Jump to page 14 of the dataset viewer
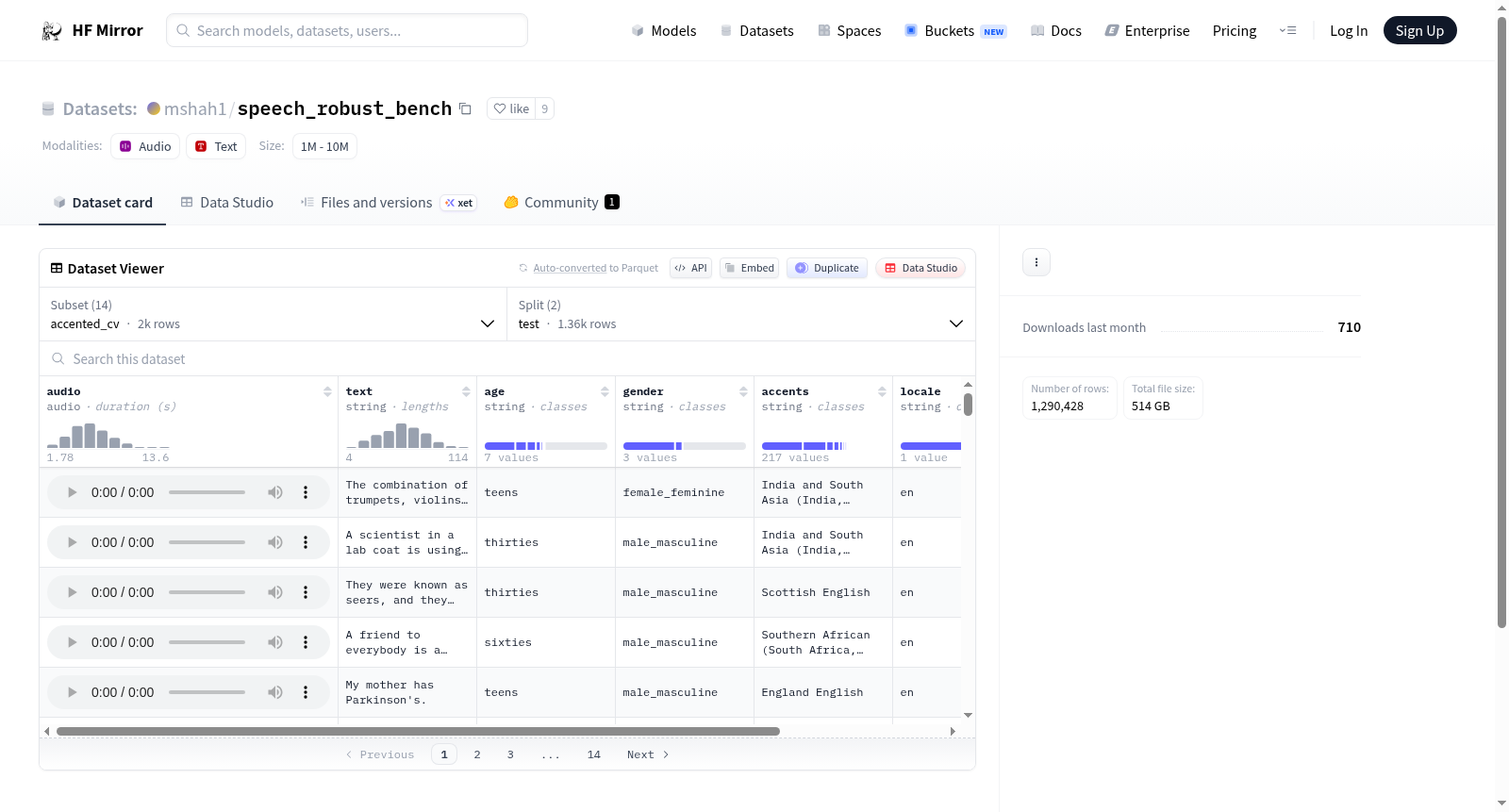 click(x=594, y=754)
